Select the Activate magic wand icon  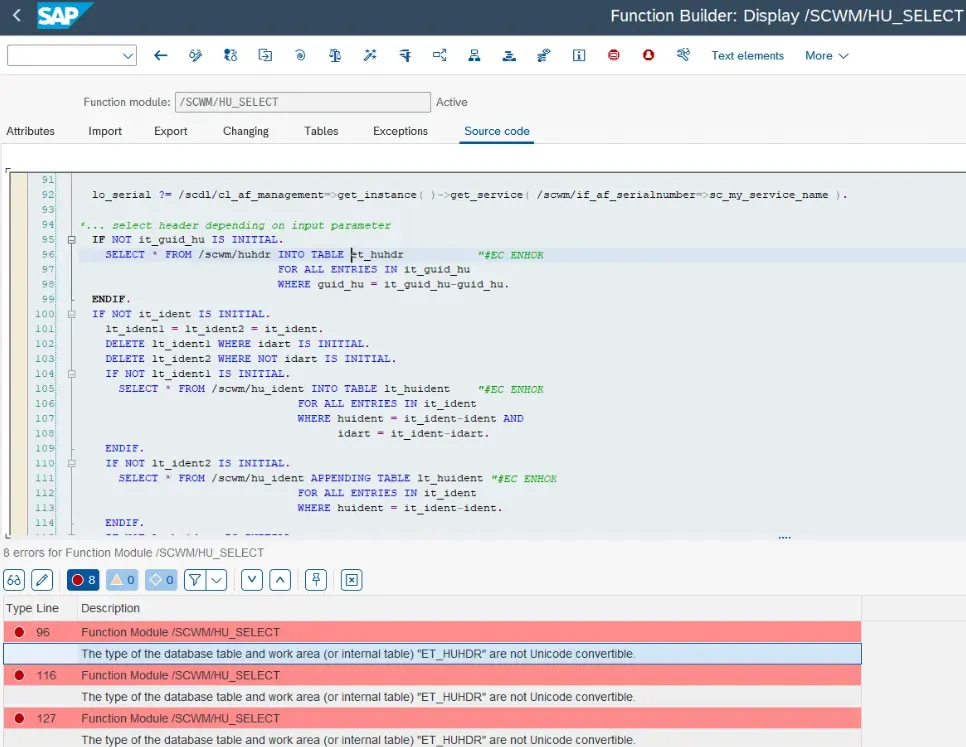coord(370,55)
